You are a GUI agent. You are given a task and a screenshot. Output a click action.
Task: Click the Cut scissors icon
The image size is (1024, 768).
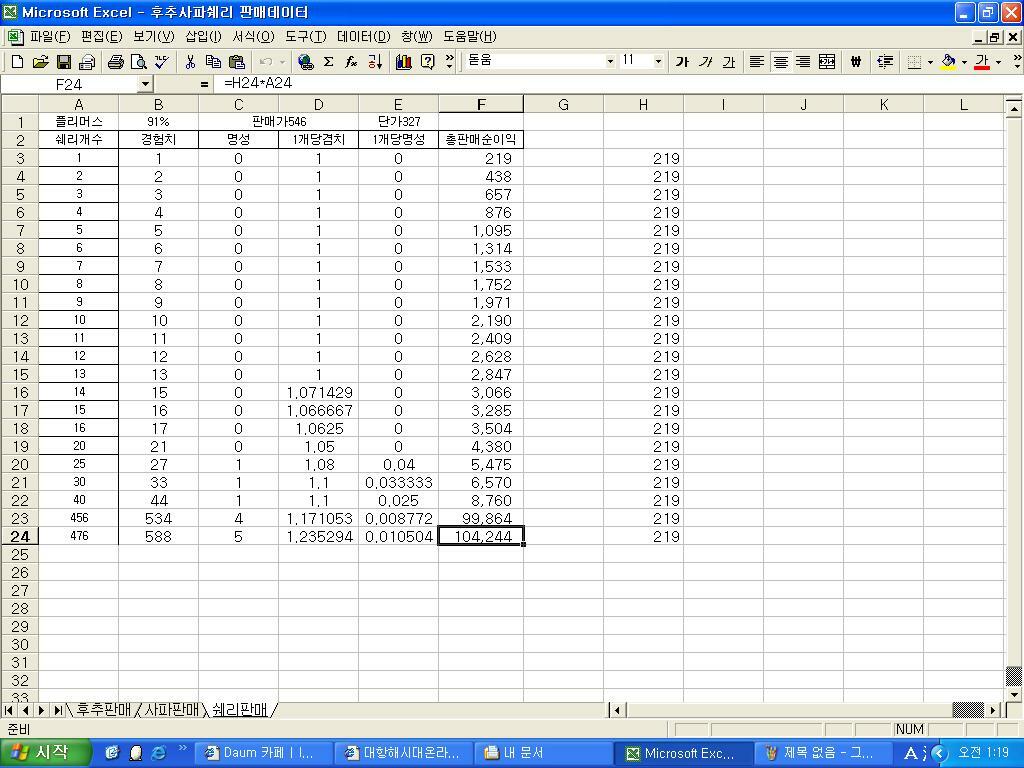pyautogui.click(x=189, y=62)
